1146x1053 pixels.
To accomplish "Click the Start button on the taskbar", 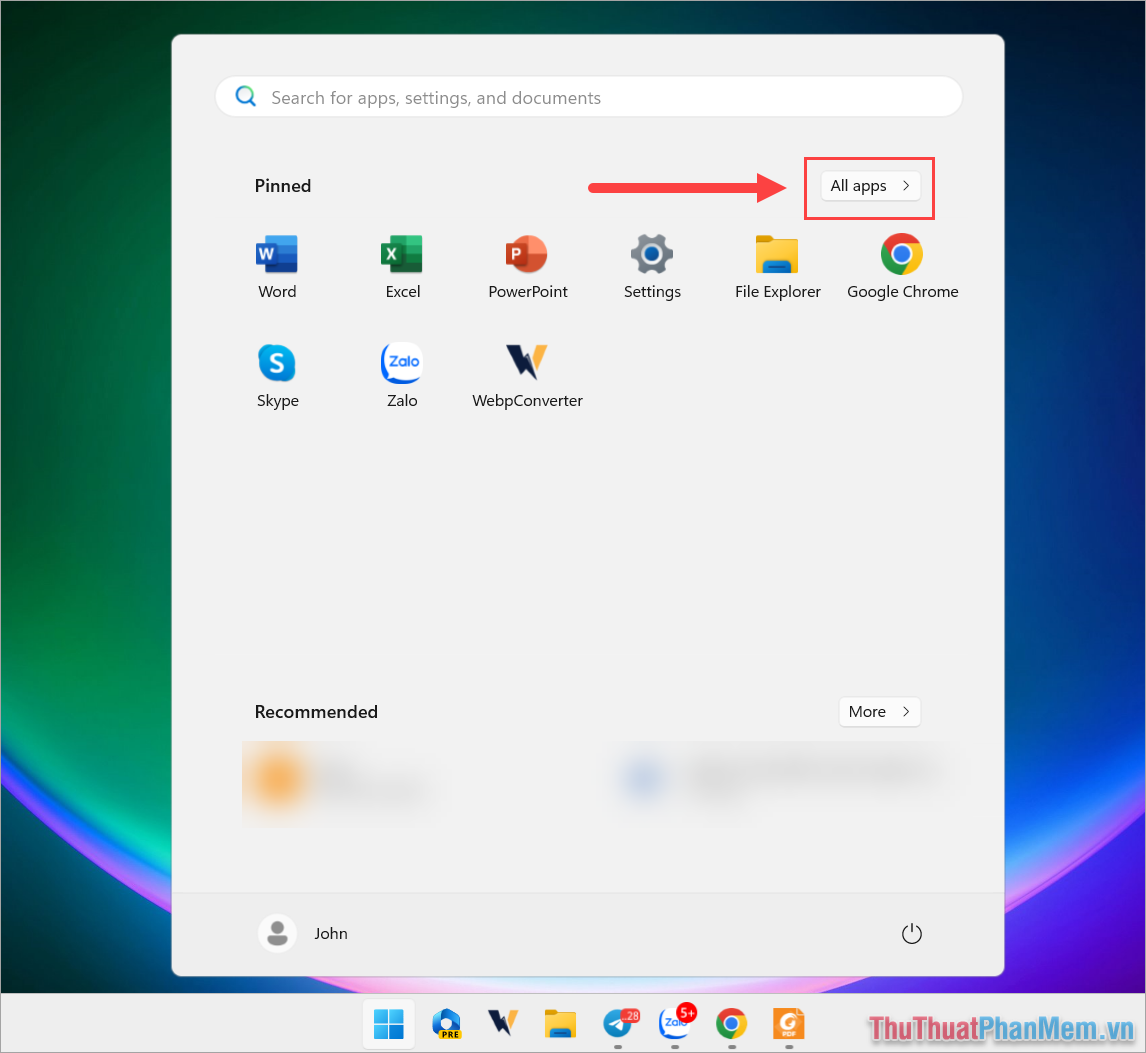I will [x=388, y=1024].
